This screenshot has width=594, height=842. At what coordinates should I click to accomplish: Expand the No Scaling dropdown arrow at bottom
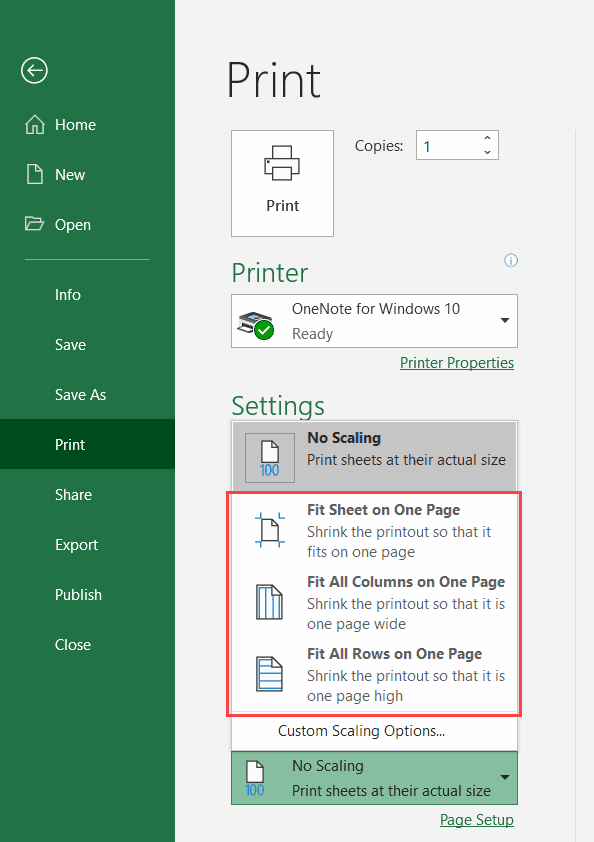[x=505, y=777]
